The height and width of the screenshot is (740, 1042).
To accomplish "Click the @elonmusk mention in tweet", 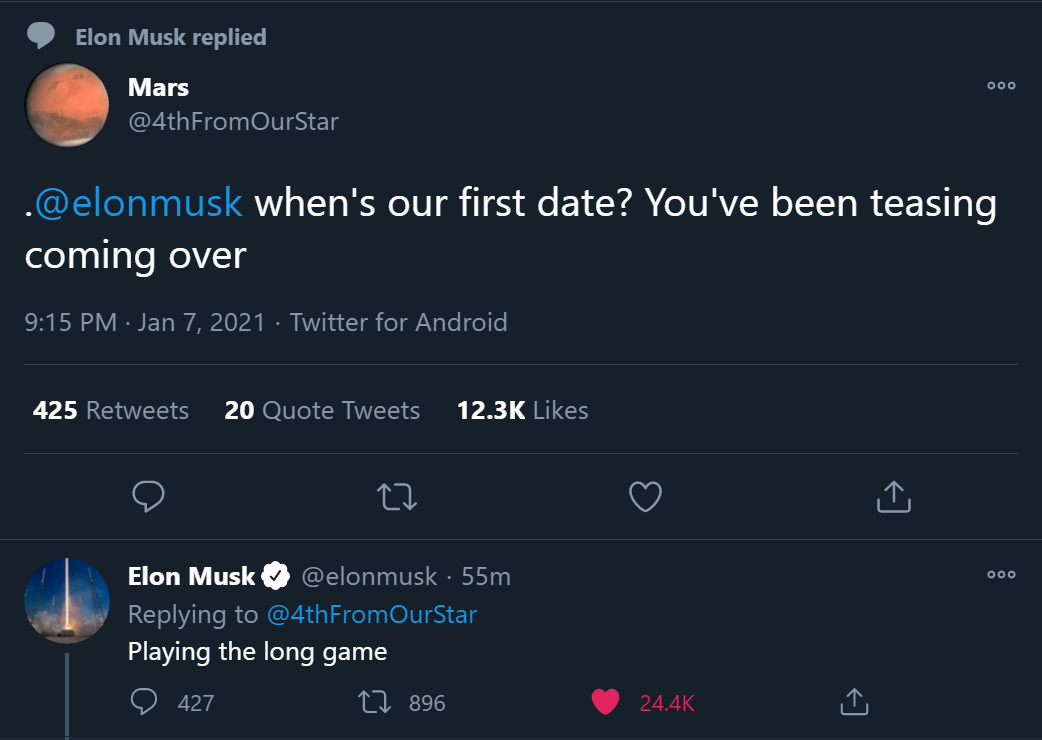I will (x=139, y=203).
